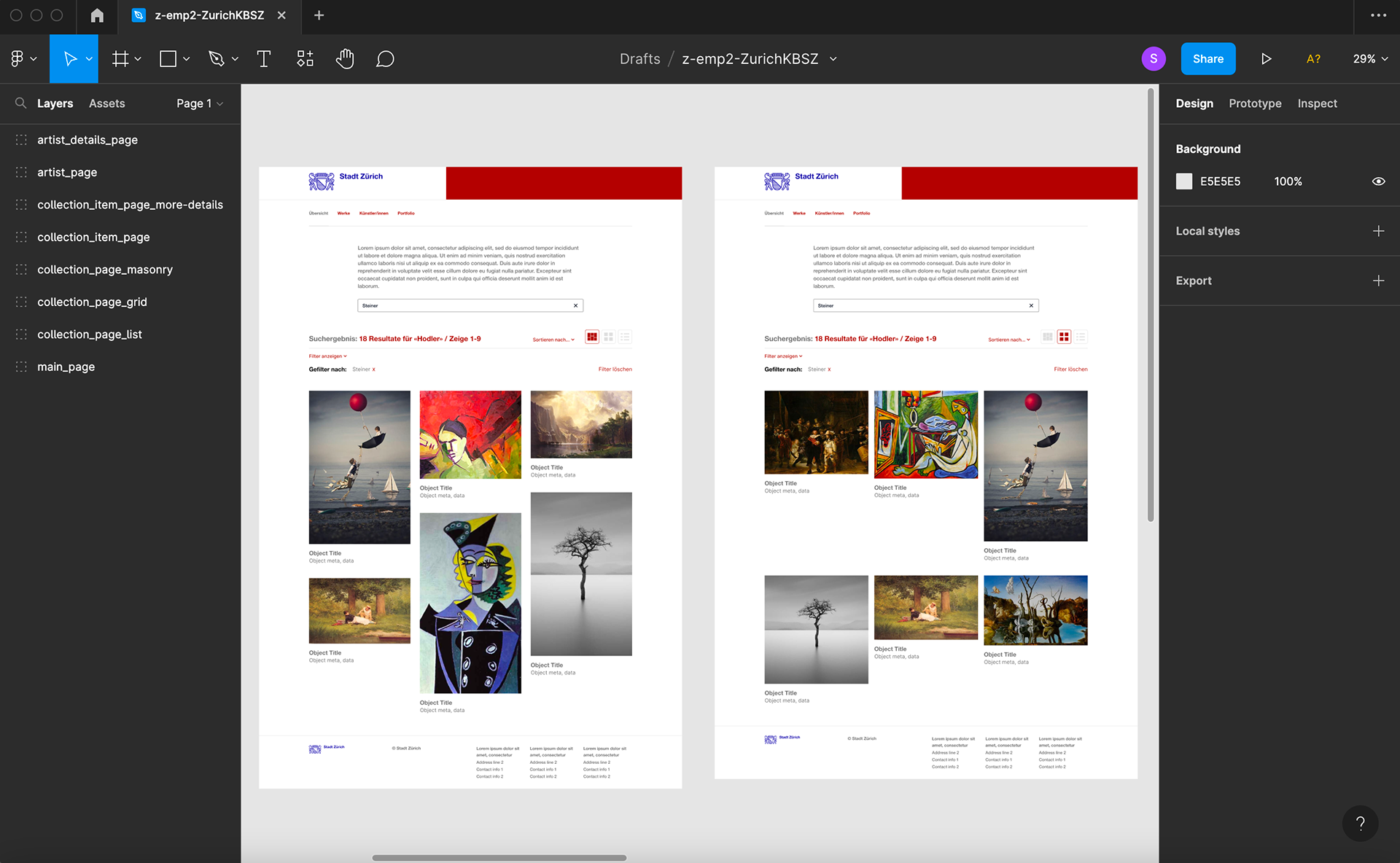Select the Text tool
This screenshot has width=1400, height=863.
point(264,59)
